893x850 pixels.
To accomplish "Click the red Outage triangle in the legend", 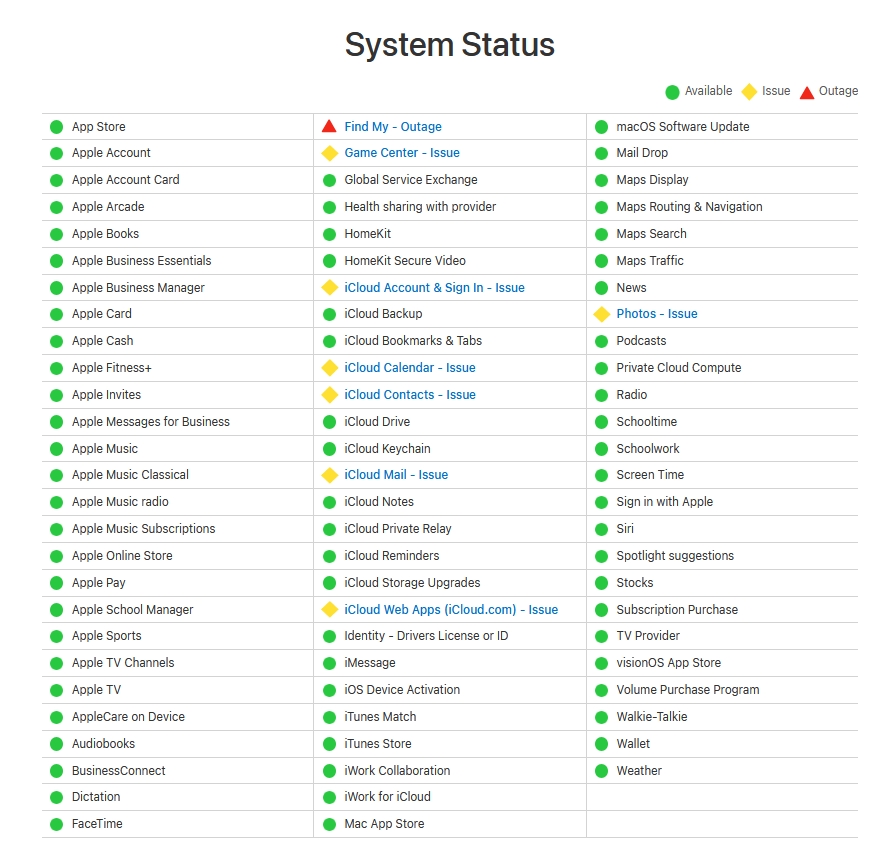I will pos(805,92).
